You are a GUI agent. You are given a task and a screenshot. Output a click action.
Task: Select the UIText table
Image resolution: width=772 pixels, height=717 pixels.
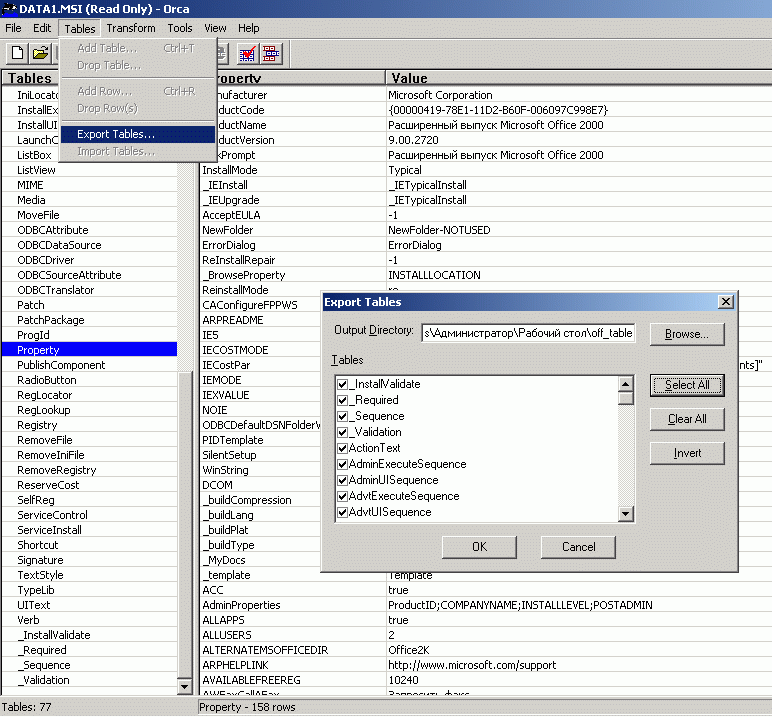click(x=89, y=605)
